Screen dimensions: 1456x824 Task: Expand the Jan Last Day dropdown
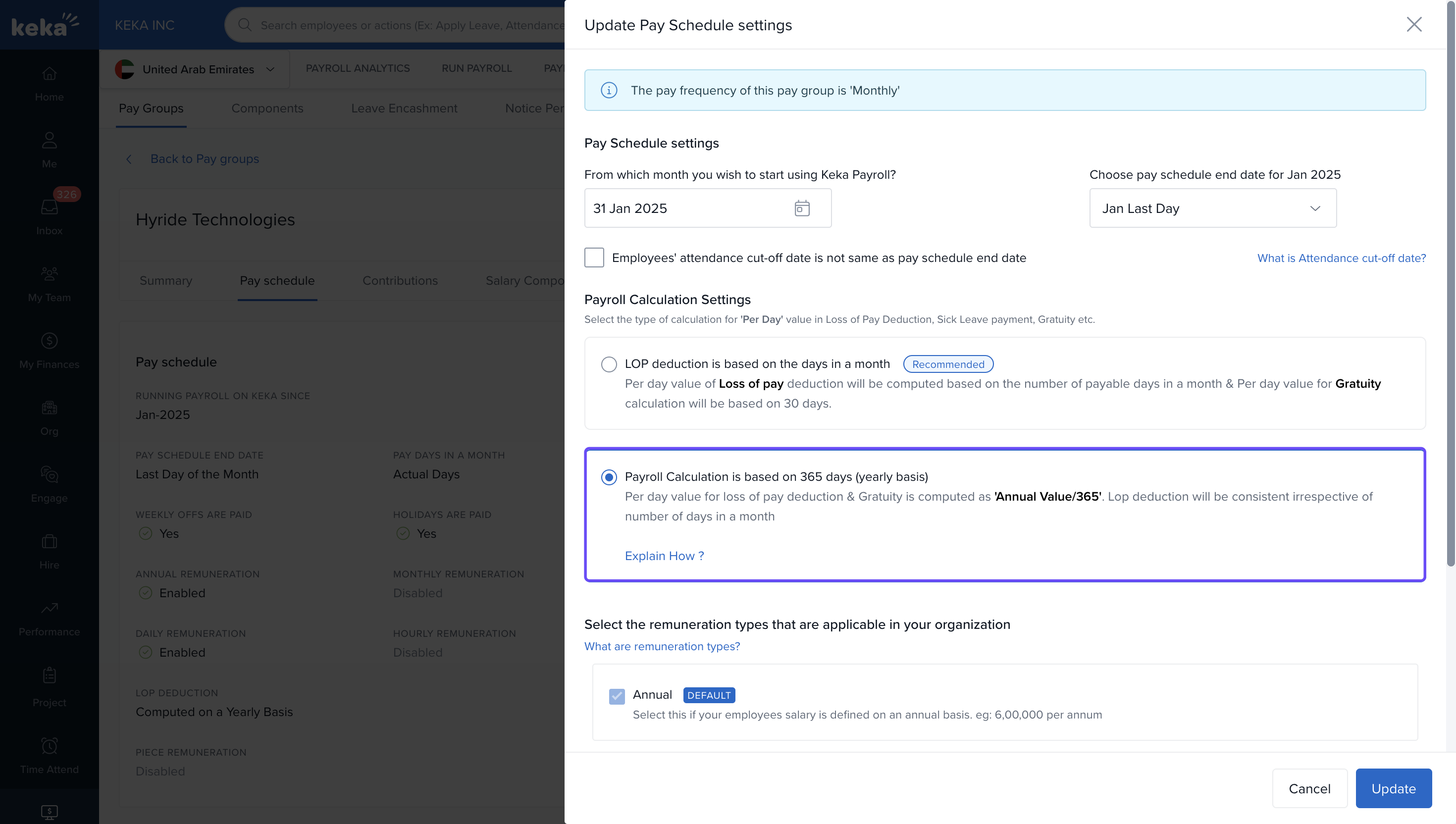coord(1213,208)
